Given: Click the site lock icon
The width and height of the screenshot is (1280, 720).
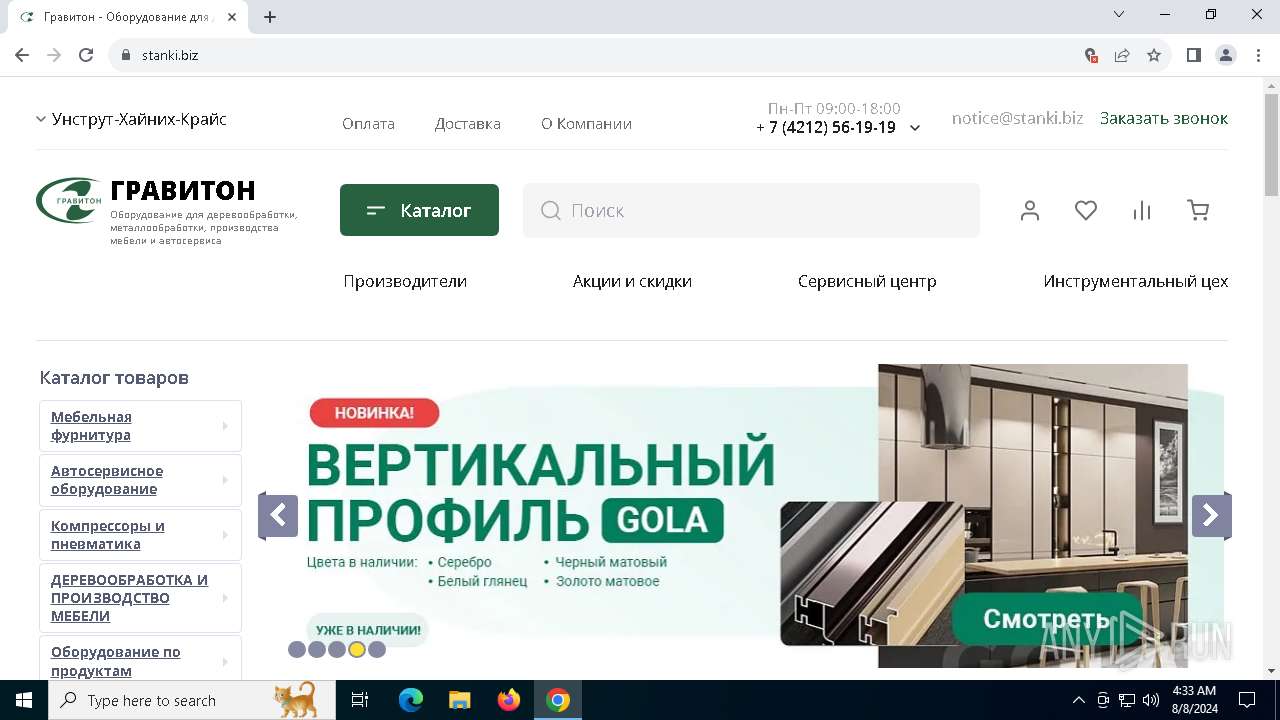Looking at the screenshot, I should click(126, 55).
